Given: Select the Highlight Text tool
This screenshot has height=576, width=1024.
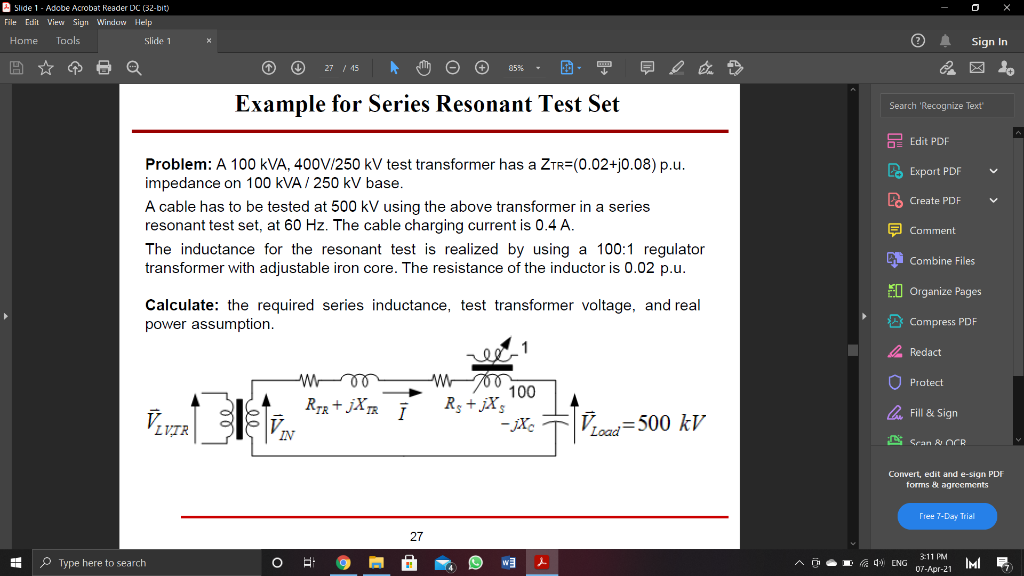Looking at the screenshot, I should (x=676, y=68).
